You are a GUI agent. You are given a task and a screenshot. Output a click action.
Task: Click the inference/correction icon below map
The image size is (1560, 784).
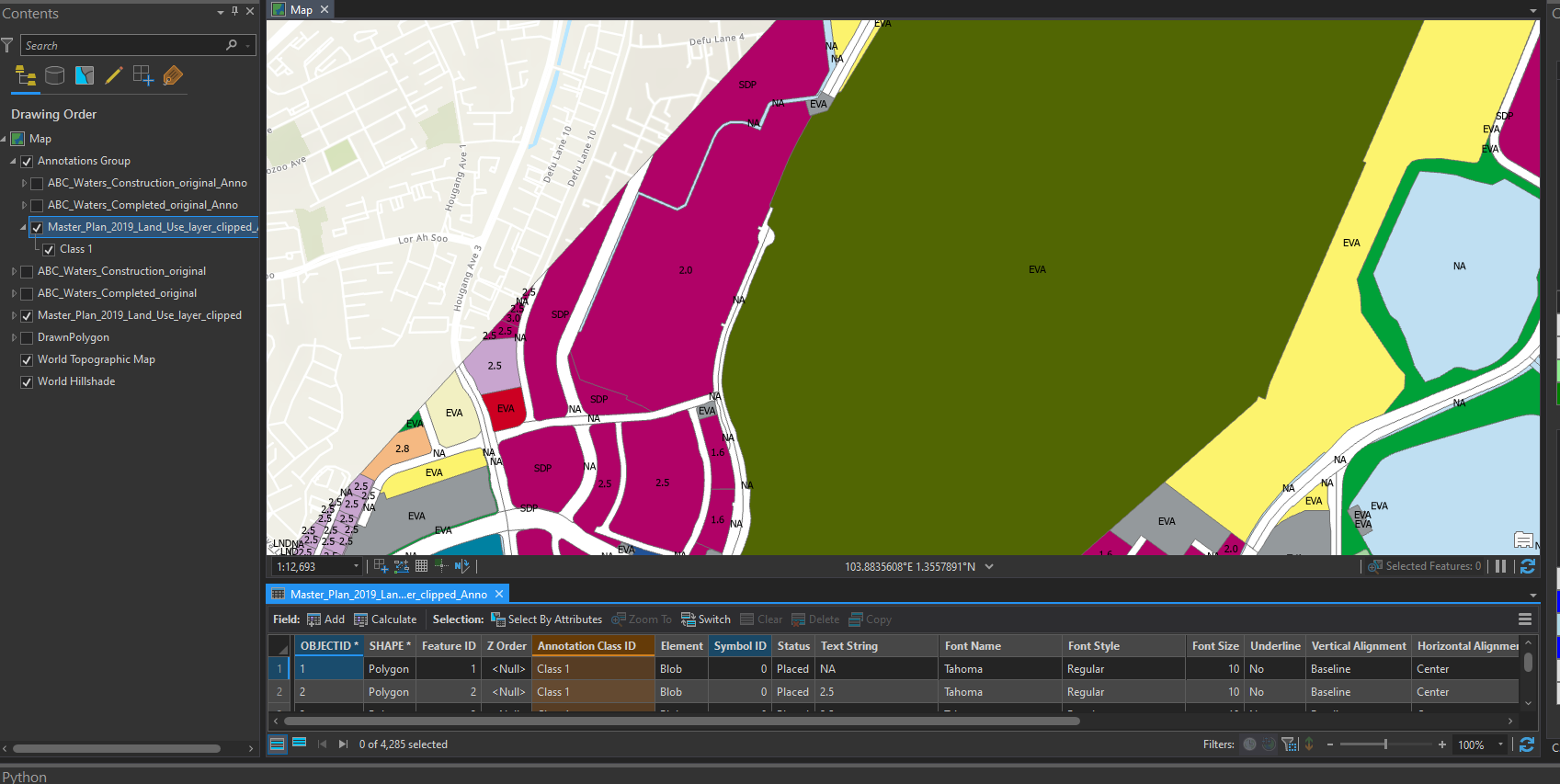coord(441,566)
